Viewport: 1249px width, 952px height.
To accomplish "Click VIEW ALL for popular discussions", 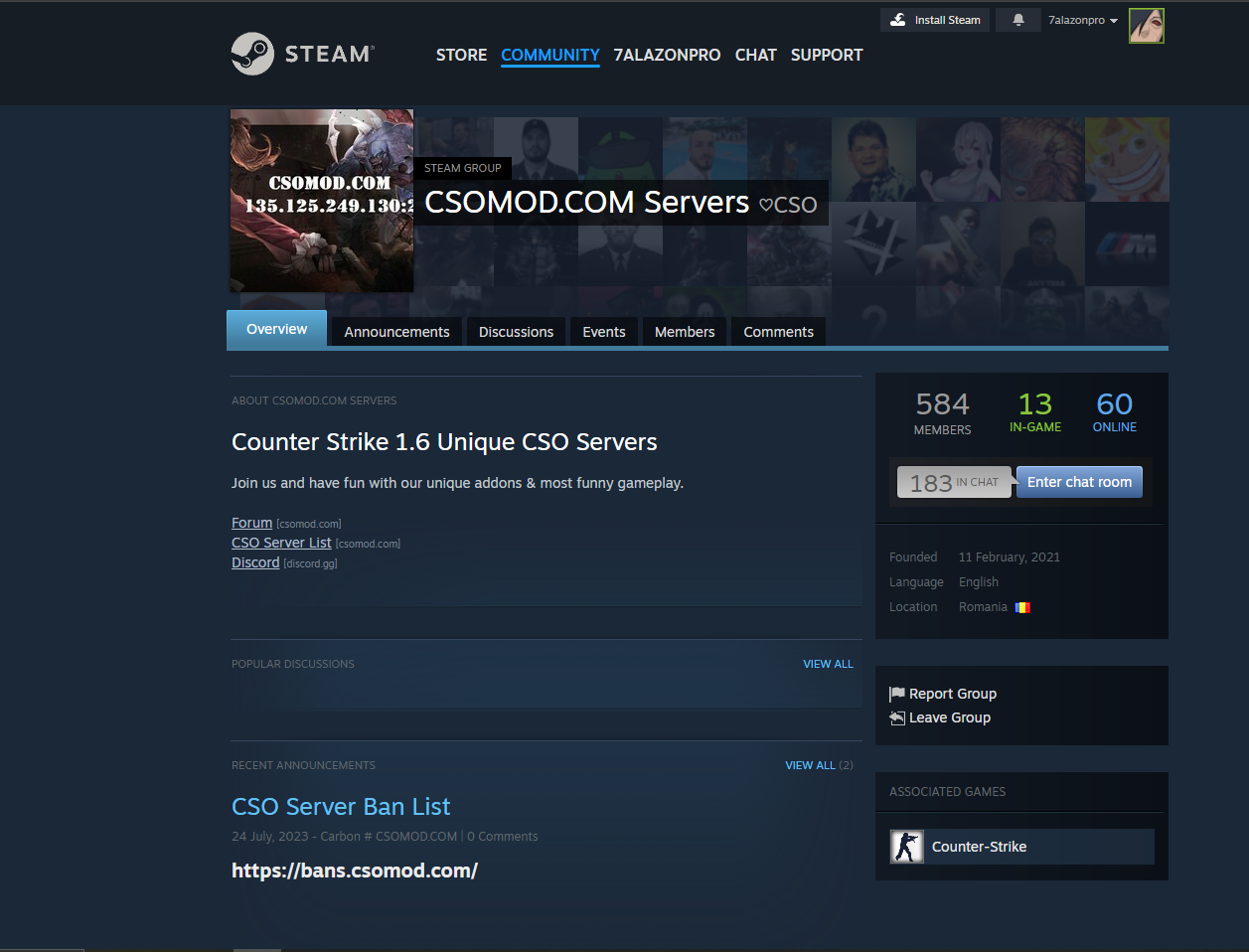I will click(828, 664).
